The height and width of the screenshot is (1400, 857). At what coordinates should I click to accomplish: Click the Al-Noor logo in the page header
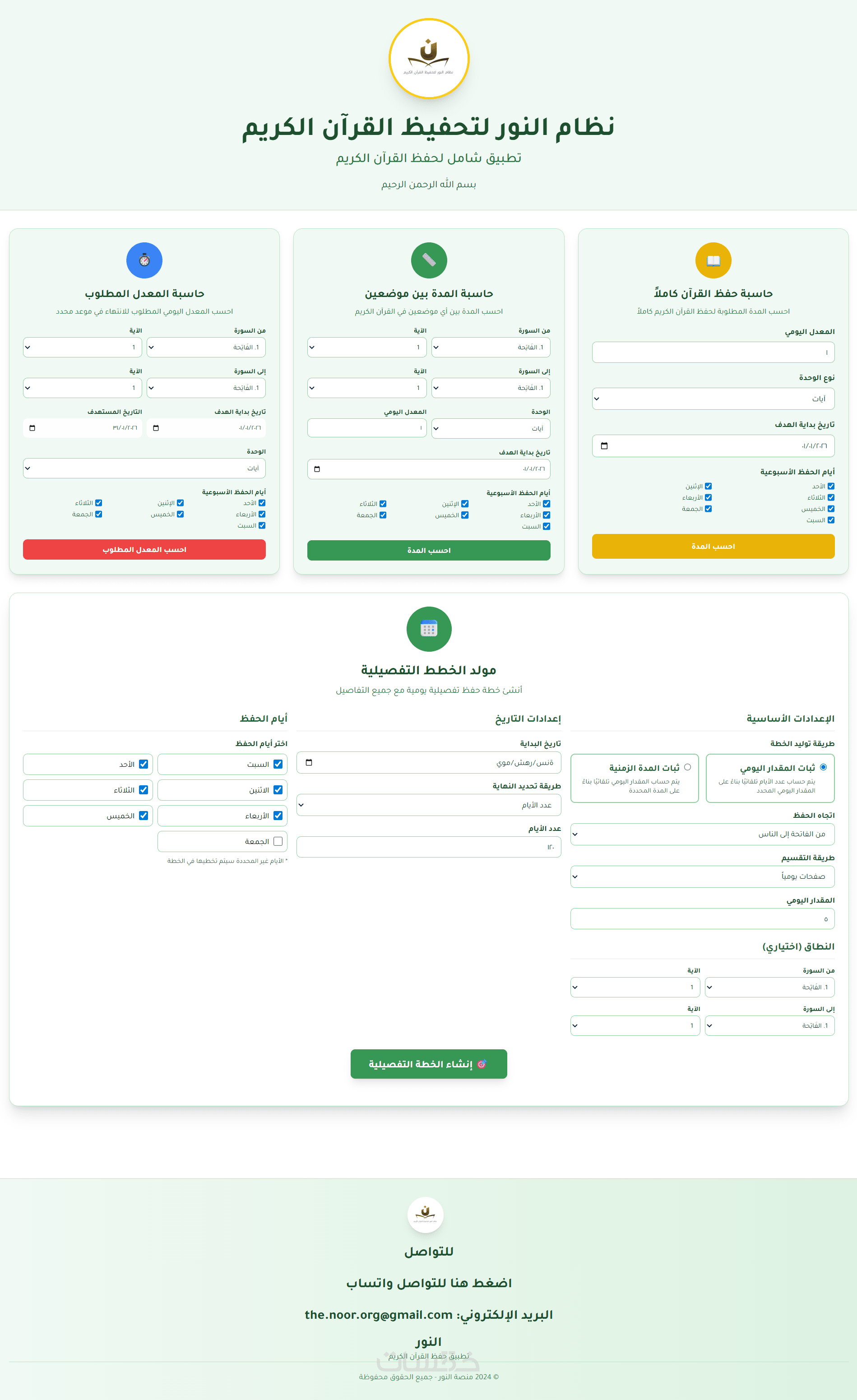(x=429, y=59)
